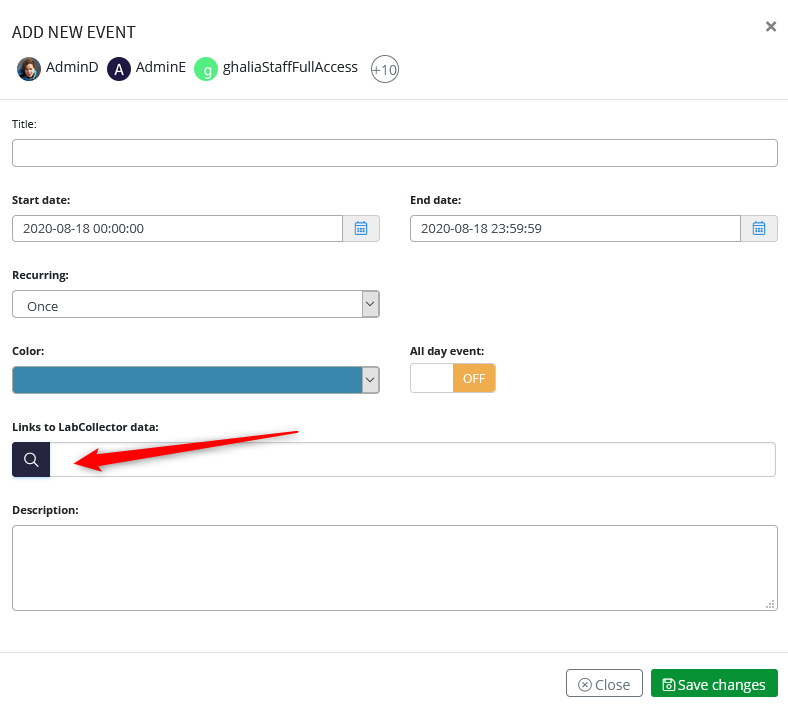Click the AdminE avatar circle
This screenshot has height=708, width=788.
tap(119, 69)
